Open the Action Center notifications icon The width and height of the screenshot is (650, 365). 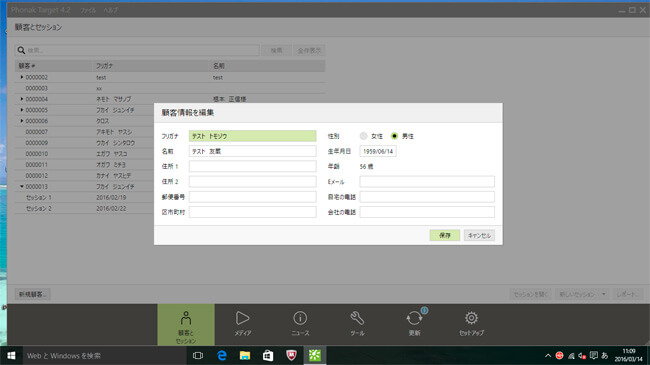[x=594, y=355]
